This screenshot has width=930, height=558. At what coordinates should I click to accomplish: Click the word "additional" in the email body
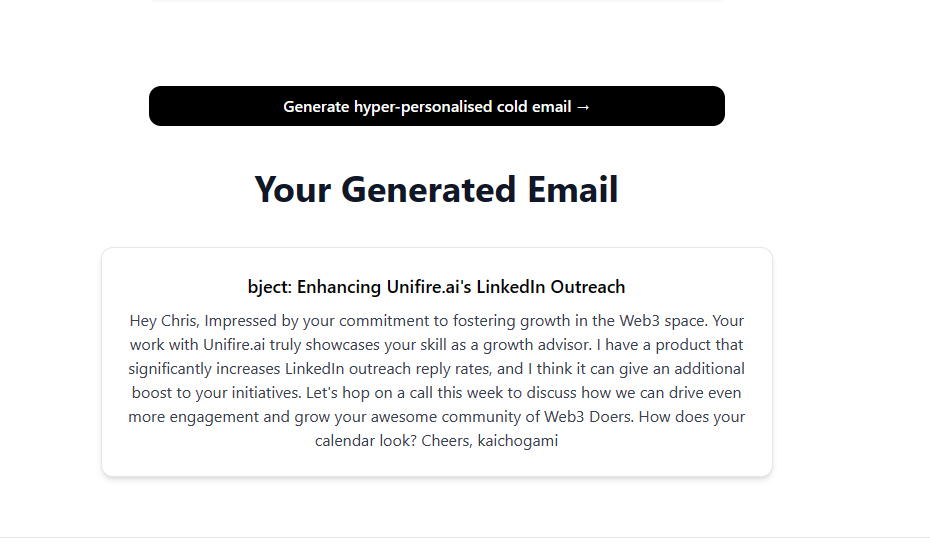pyautogui.click(x=709, y=369)
